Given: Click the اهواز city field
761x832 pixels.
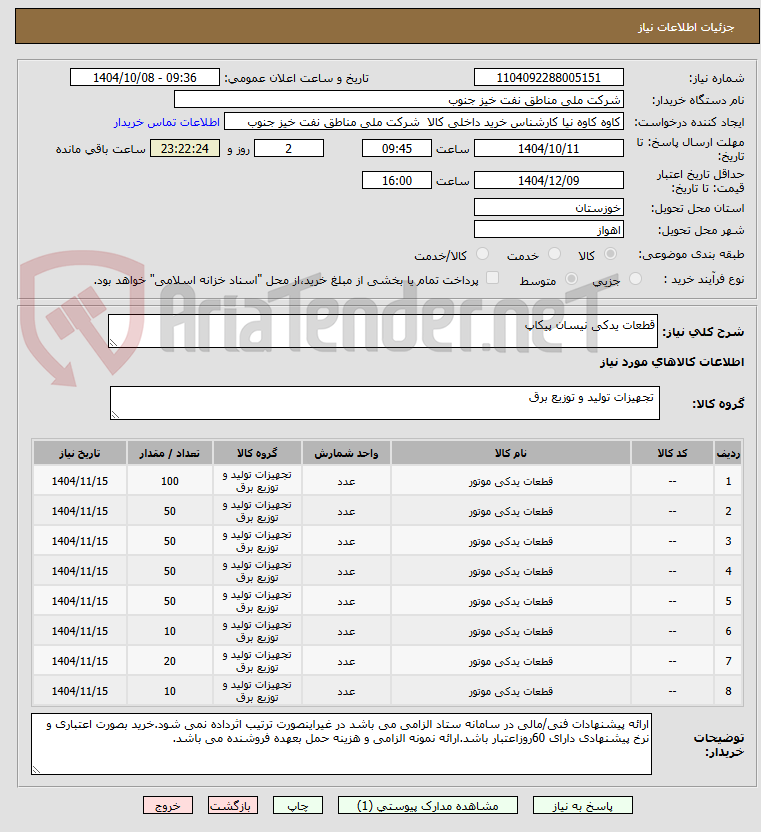Looking at the screenshot, I should coord(549,230).
